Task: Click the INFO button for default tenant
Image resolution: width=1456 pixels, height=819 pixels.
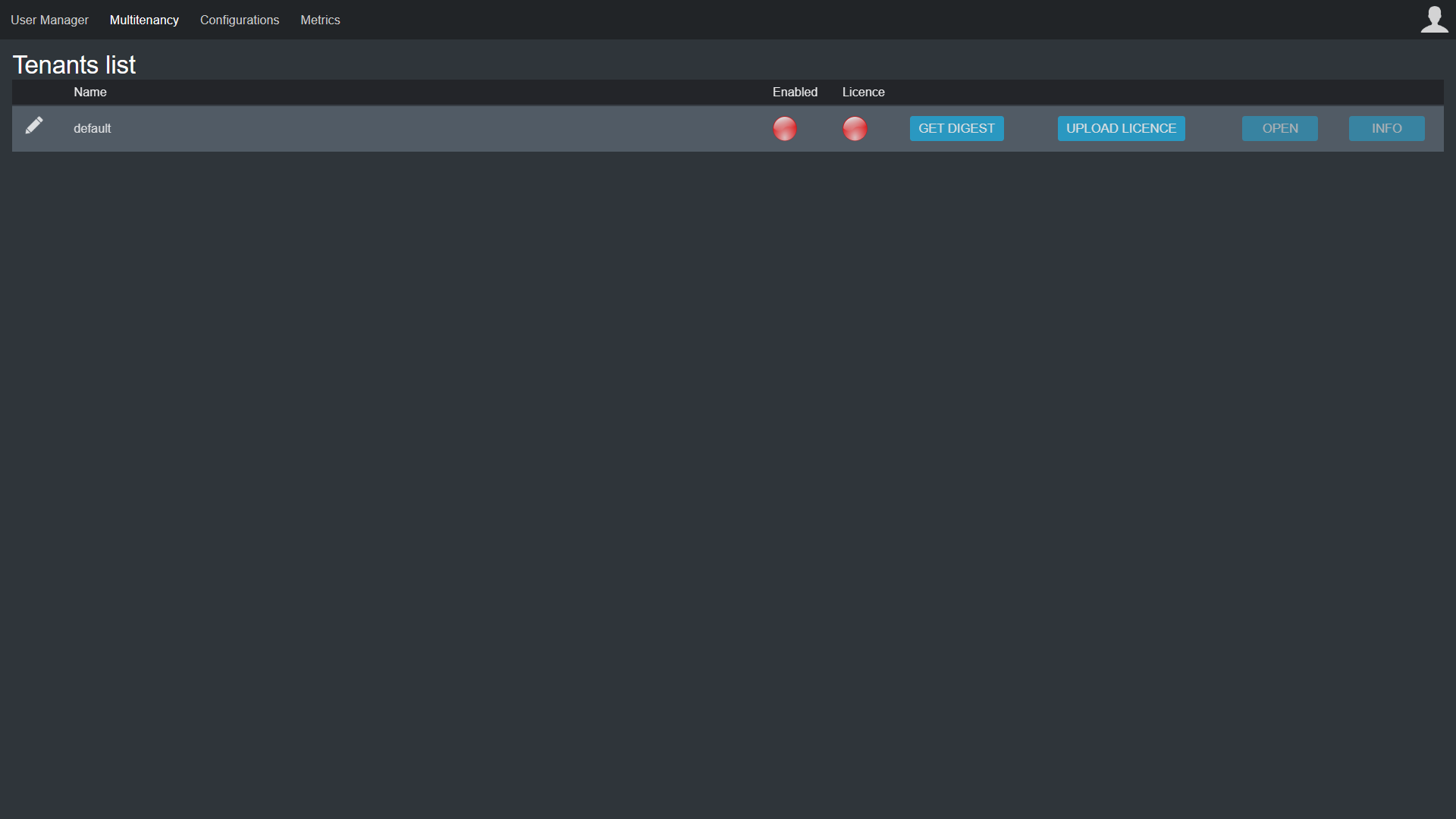Action: tap(1386, 129)
